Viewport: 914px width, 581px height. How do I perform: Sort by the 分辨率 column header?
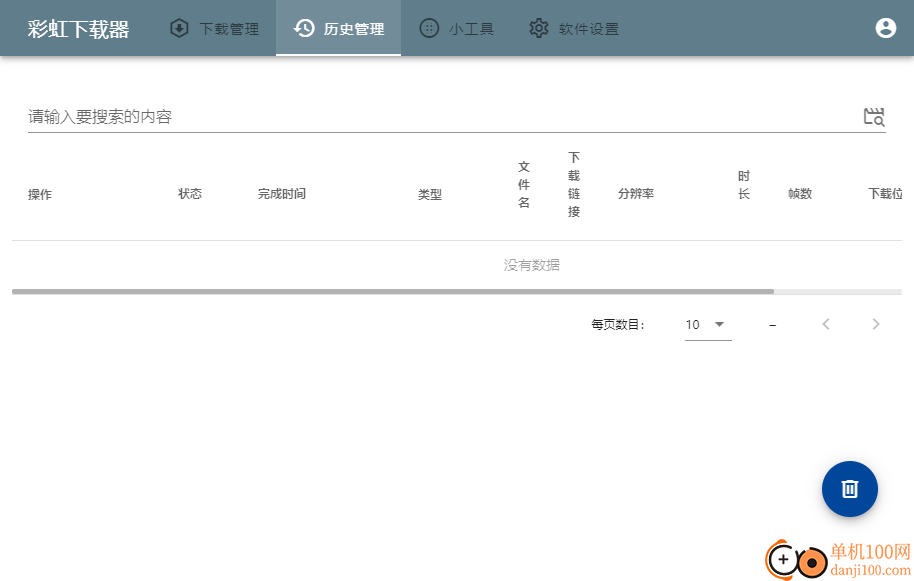636,193
